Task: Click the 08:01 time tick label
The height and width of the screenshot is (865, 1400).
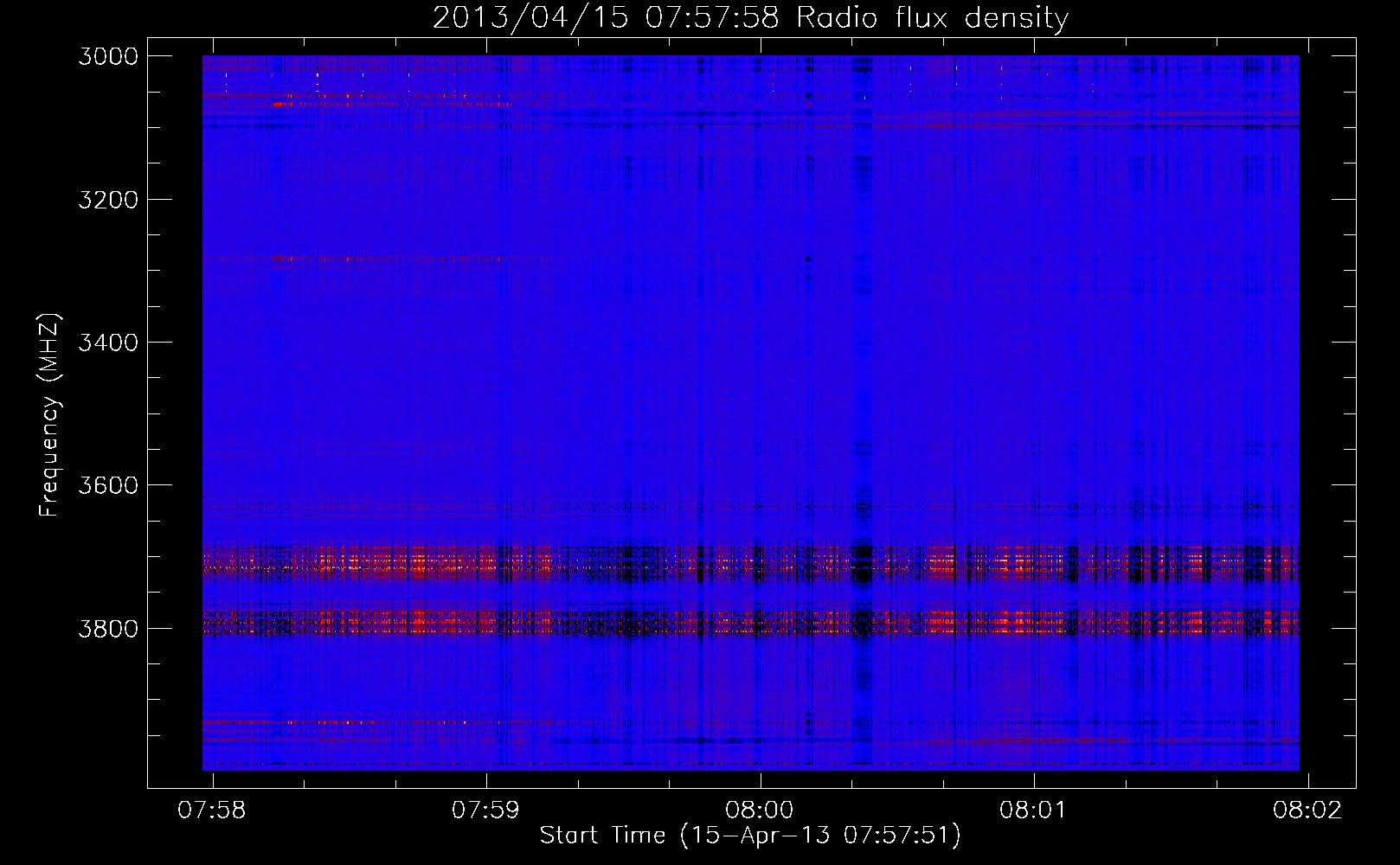Action: click(1033, 810)
